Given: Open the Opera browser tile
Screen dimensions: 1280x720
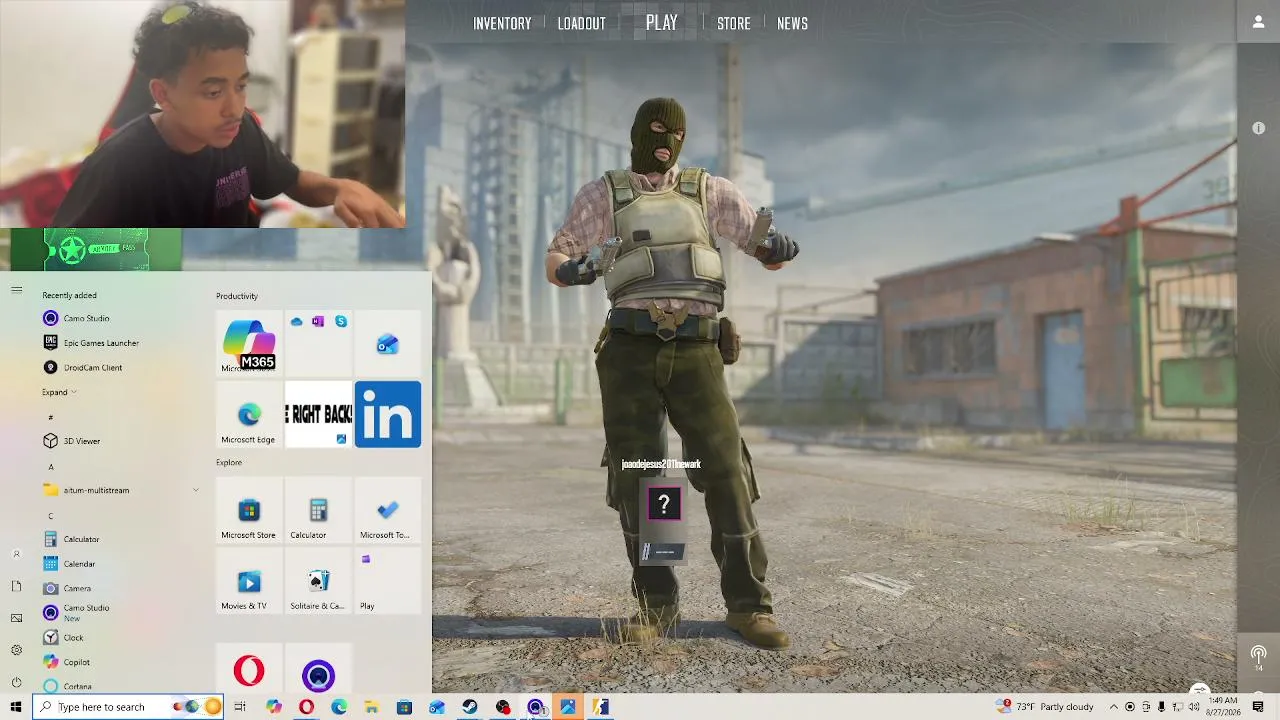Looking at the screenshot, I should [249, 669].
